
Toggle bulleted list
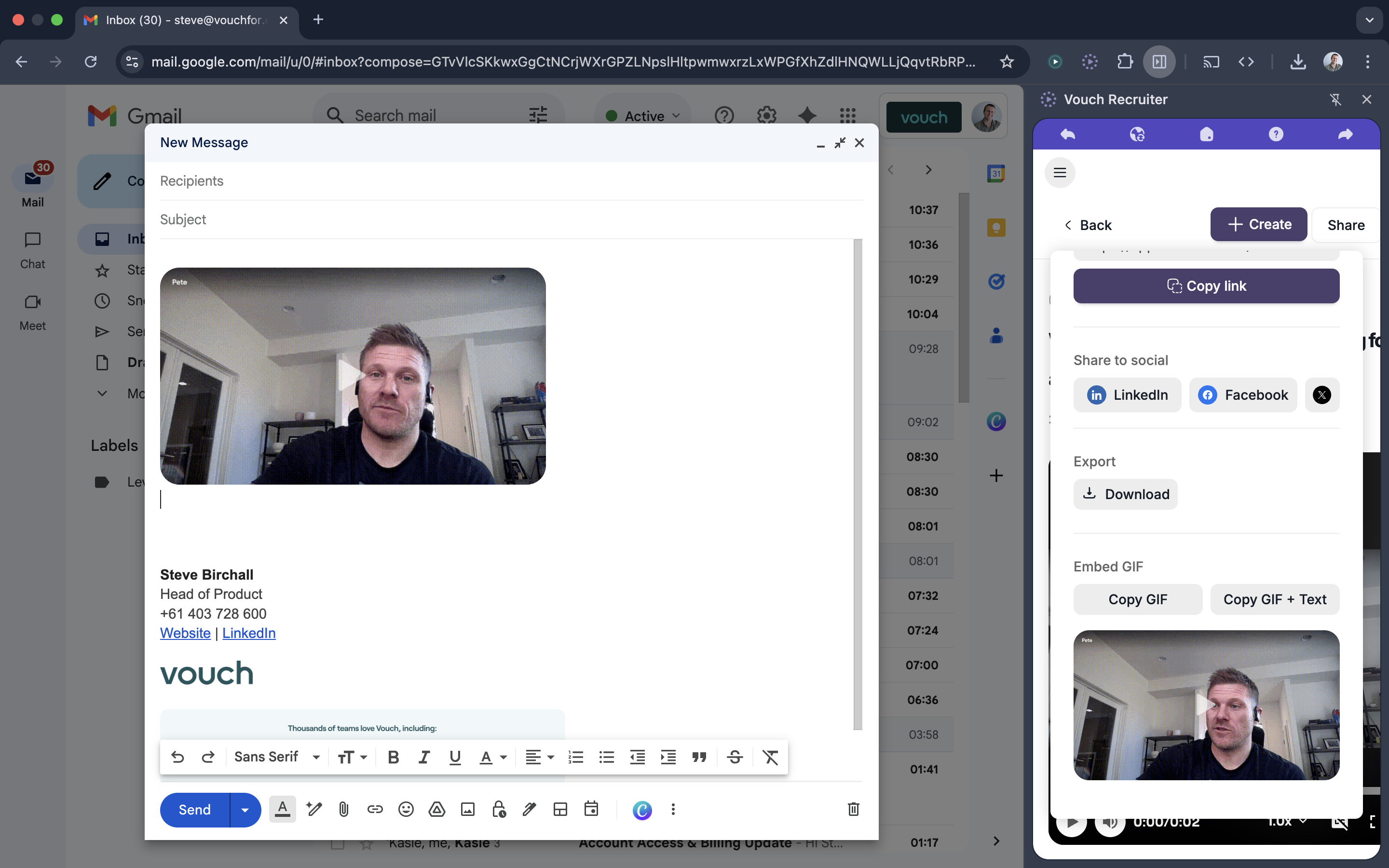[x=607, y=757]
